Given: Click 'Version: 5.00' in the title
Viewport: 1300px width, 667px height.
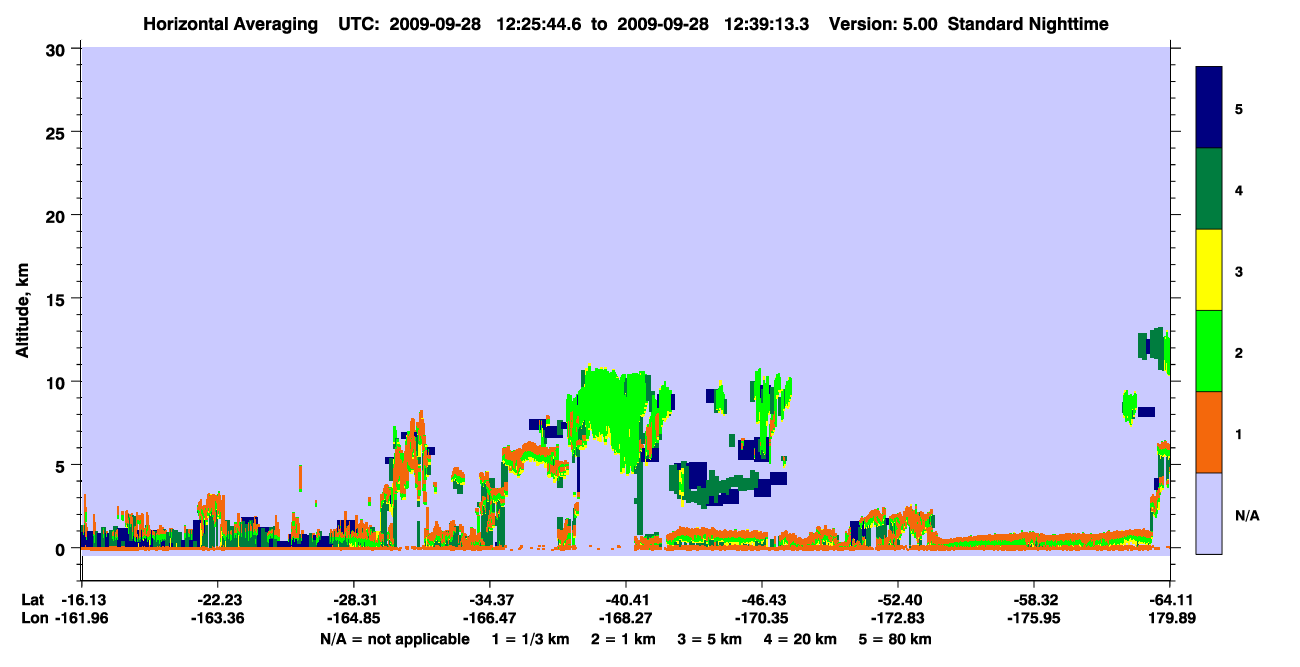Looking at the screenshot, I should tap(884, 24).
